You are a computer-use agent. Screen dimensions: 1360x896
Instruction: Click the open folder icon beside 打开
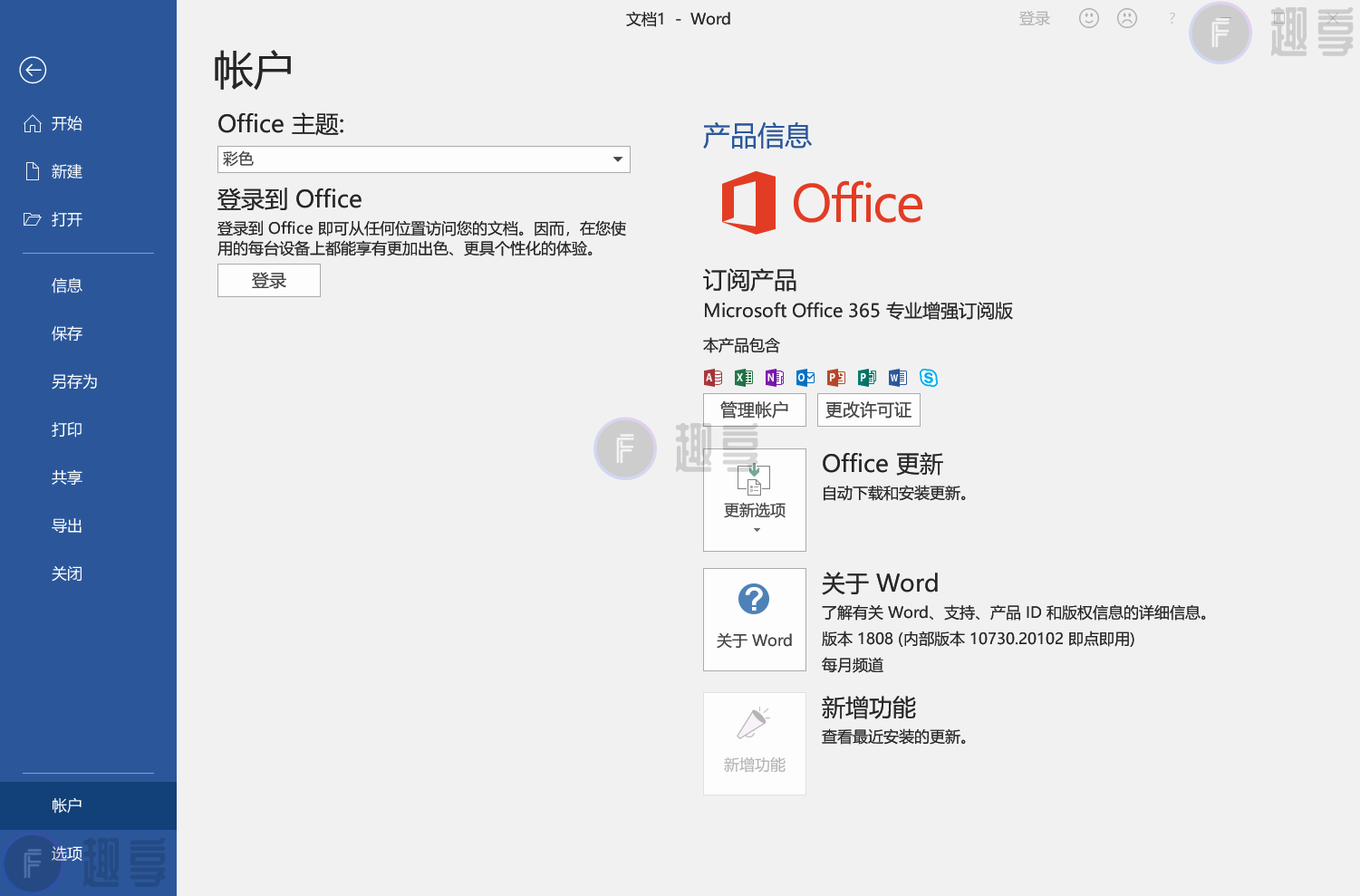(33, 219)
